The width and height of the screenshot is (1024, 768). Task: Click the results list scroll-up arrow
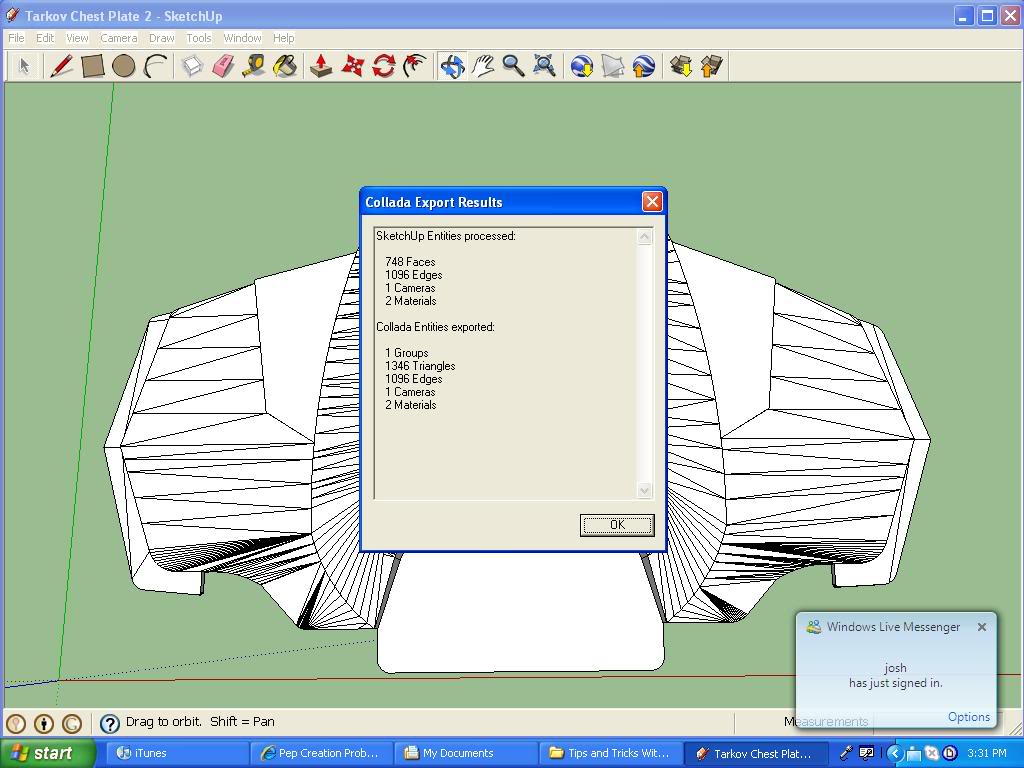click(645, 236)
